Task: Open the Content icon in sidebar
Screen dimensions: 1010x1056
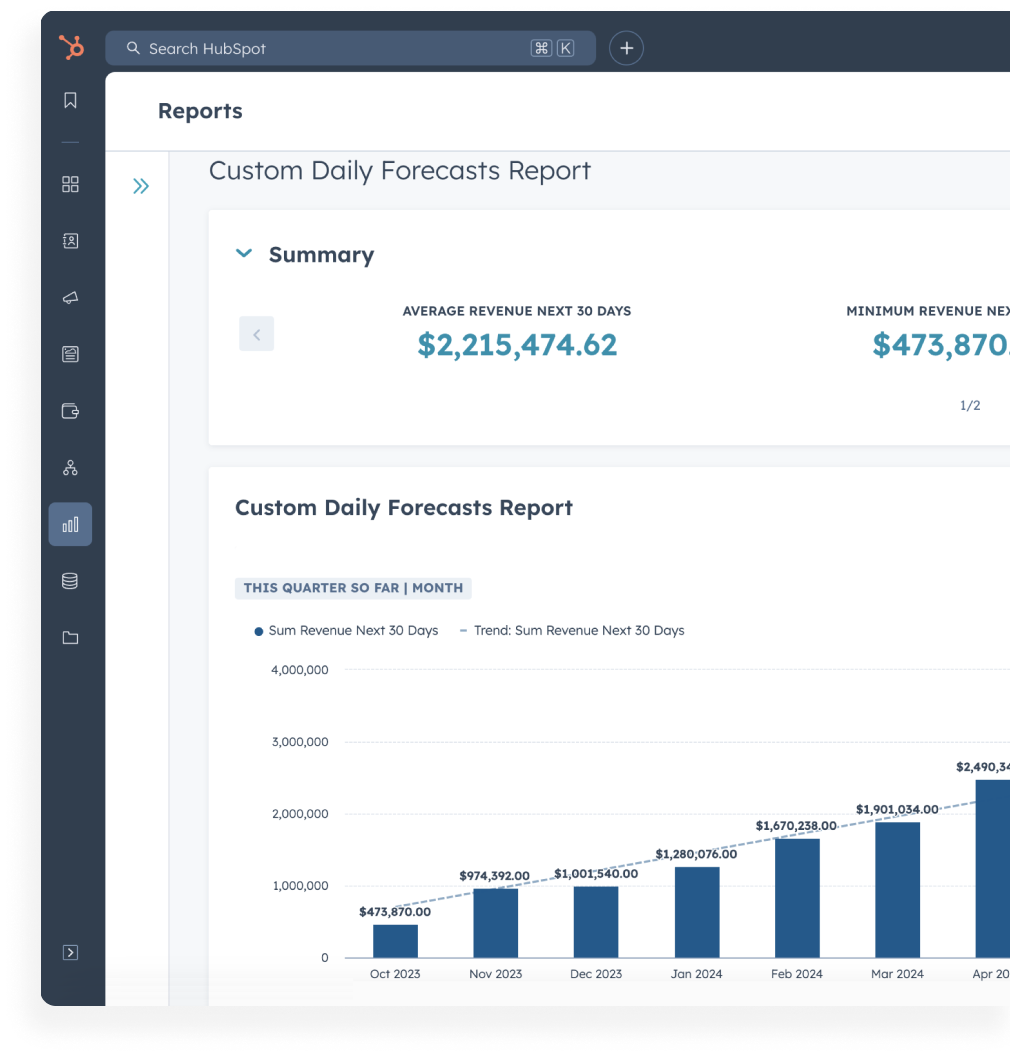Action: tap(70, 354)
